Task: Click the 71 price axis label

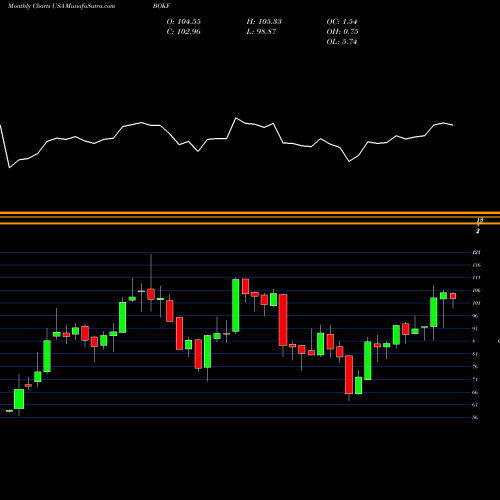Action: click(476, 379)
